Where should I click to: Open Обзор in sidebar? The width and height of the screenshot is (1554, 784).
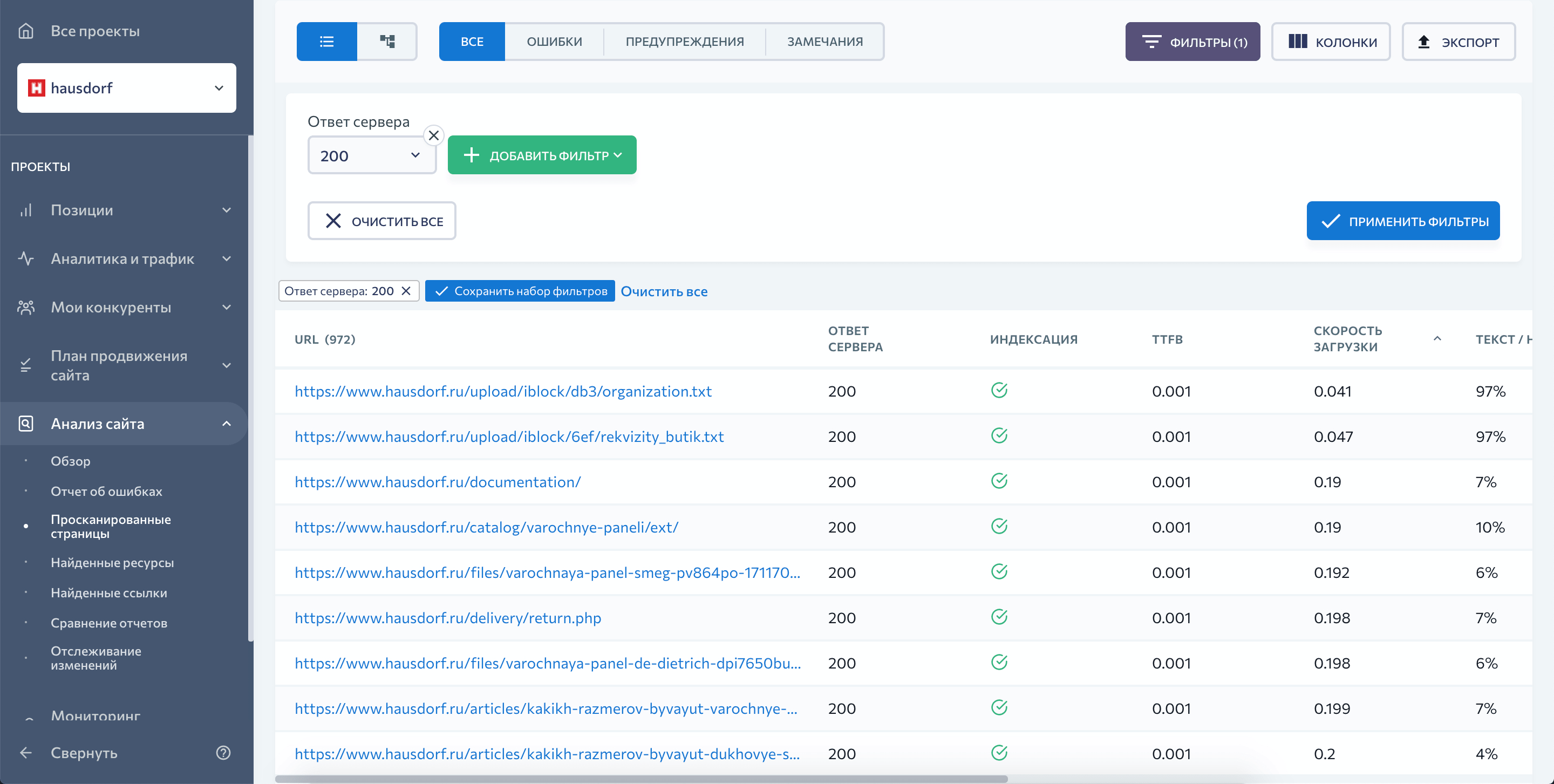click(x=71, y=461)
